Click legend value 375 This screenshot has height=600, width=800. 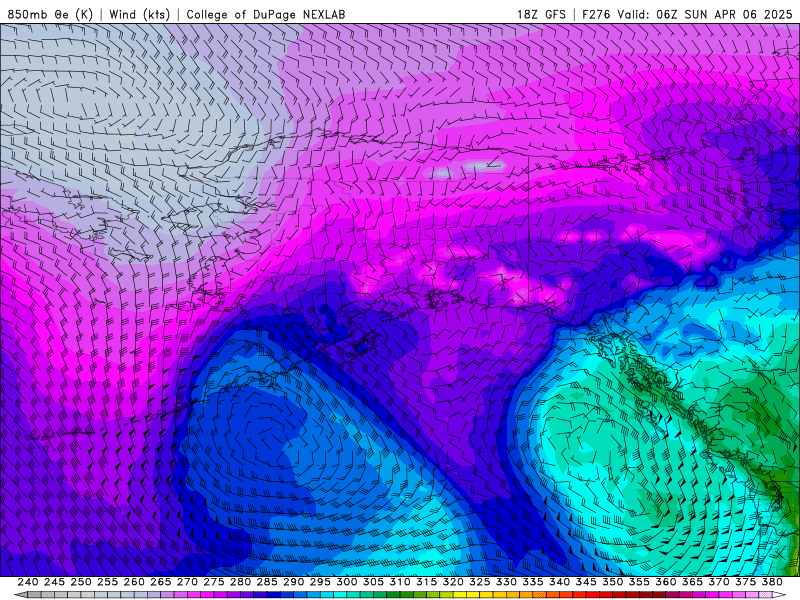pos(745,582)
